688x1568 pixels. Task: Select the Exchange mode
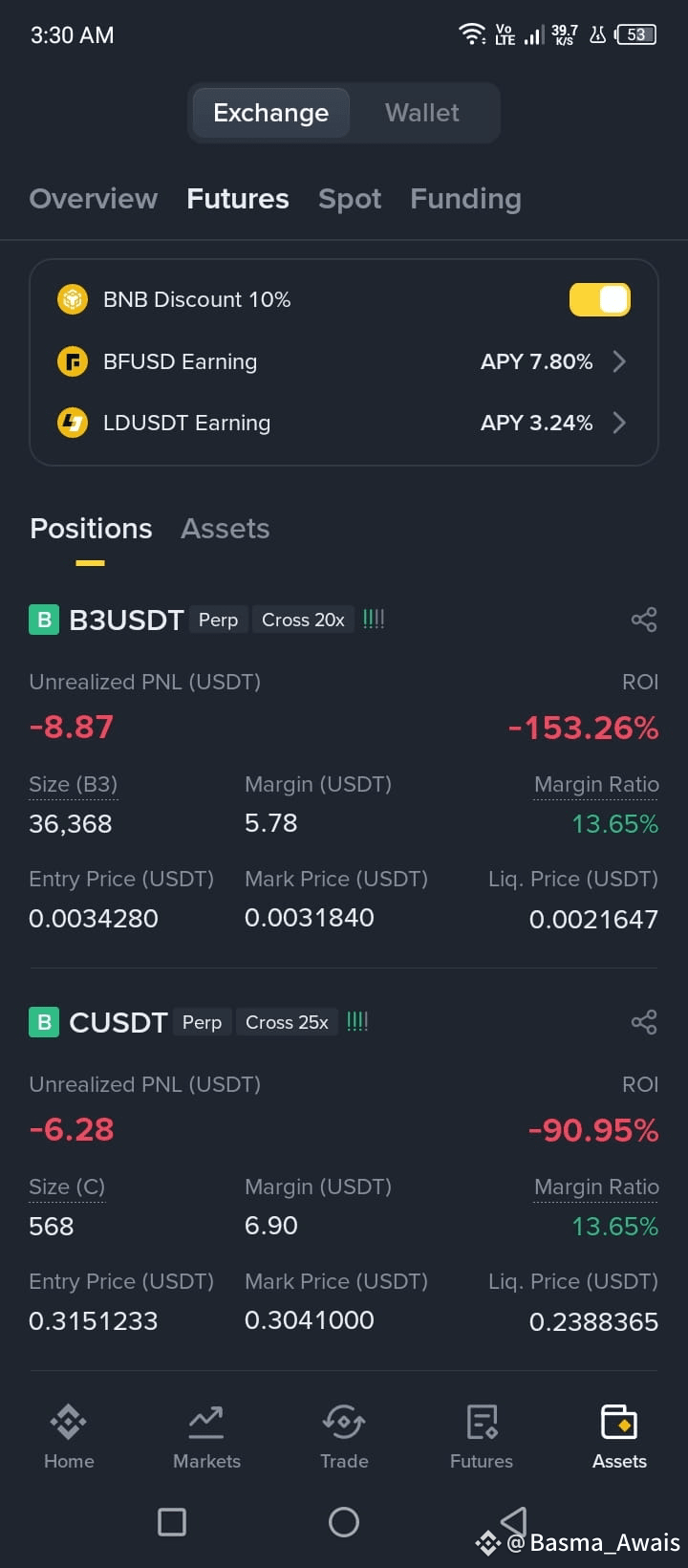pyautogui.click(x=270, y=113)
